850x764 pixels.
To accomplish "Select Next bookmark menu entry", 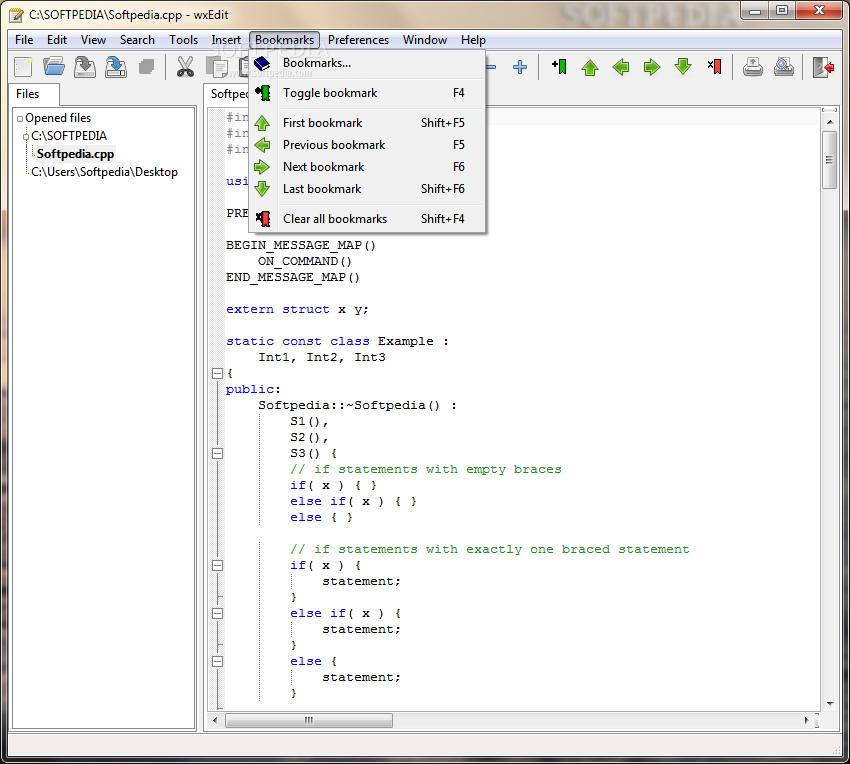I will [x=323, y=167].
